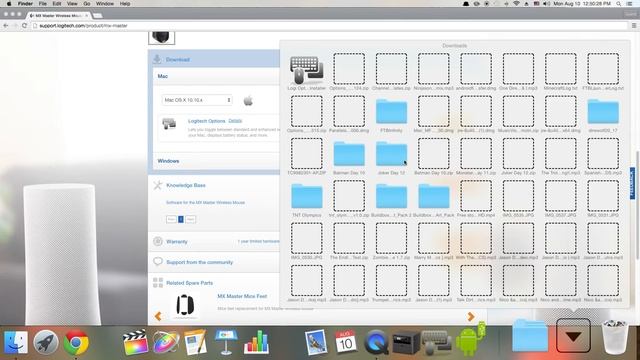The height and width of the screenshot is (360, 640).
Task: Open the File menu
Action: 42,4
